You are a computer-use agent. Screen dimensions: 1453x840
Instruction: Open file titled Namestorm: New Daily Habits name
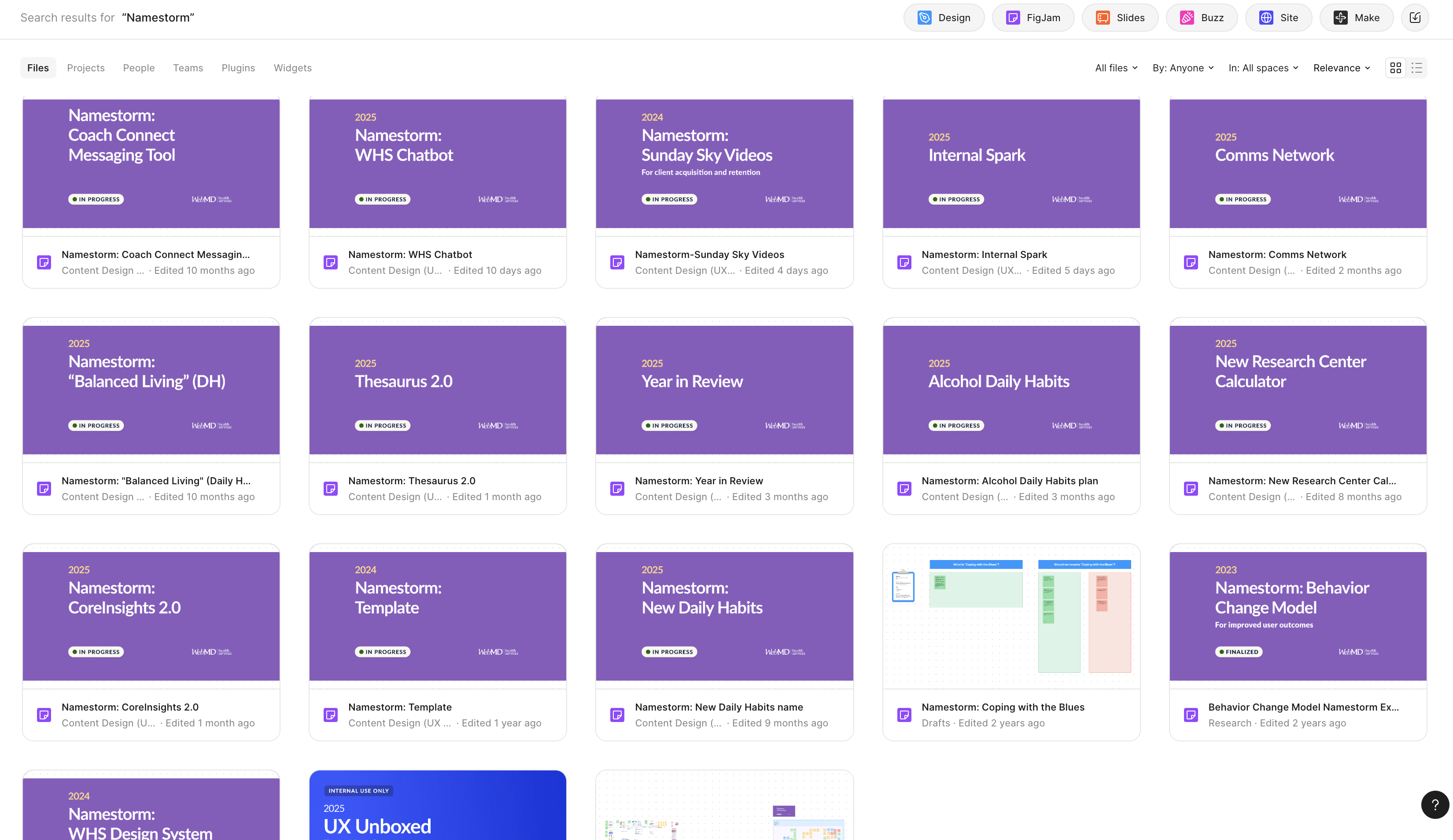[x=719, y=707]
